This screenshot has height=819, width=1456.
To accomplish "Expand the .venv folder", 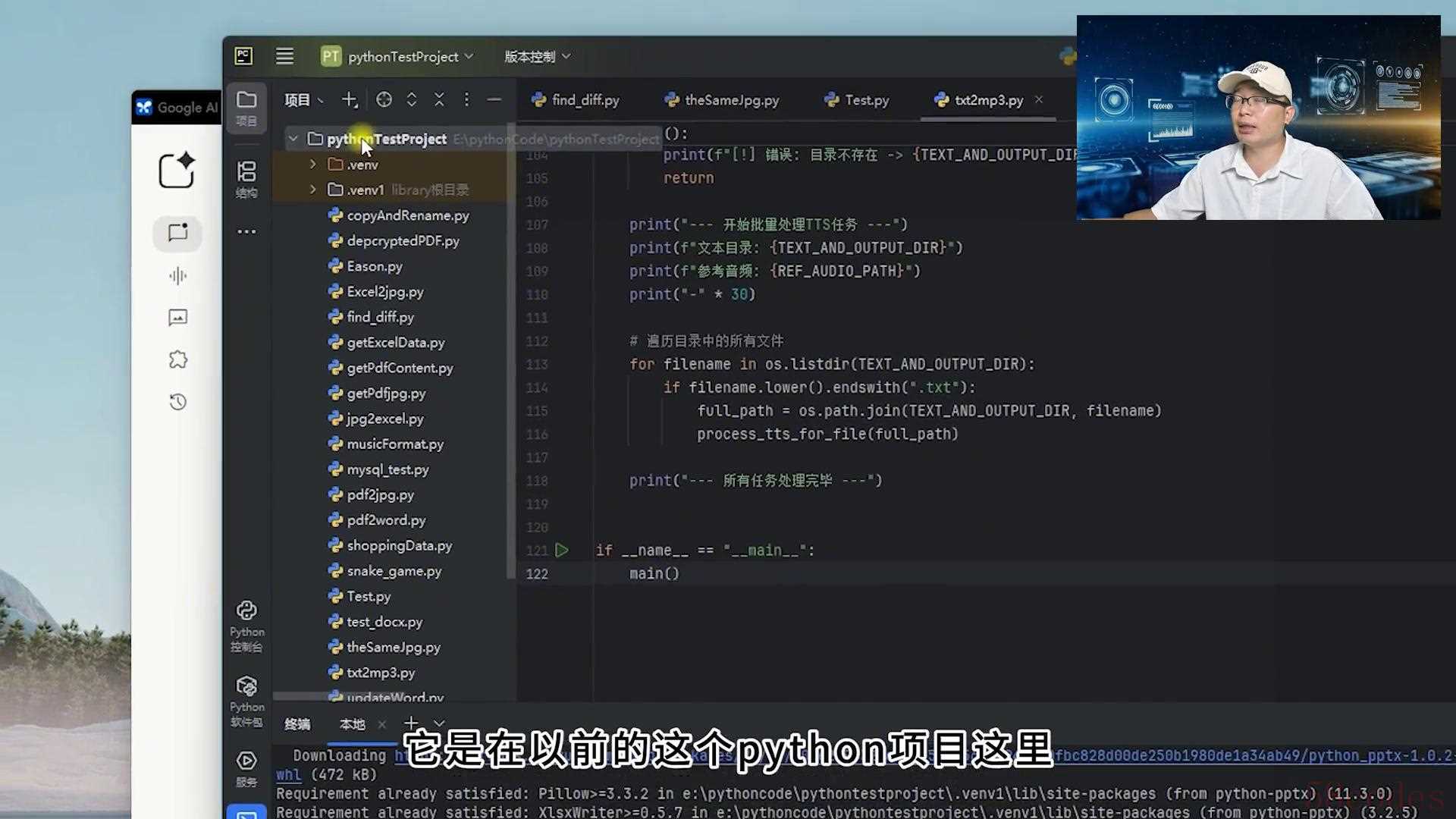I will pyautogui.click(x=312, y=164).
